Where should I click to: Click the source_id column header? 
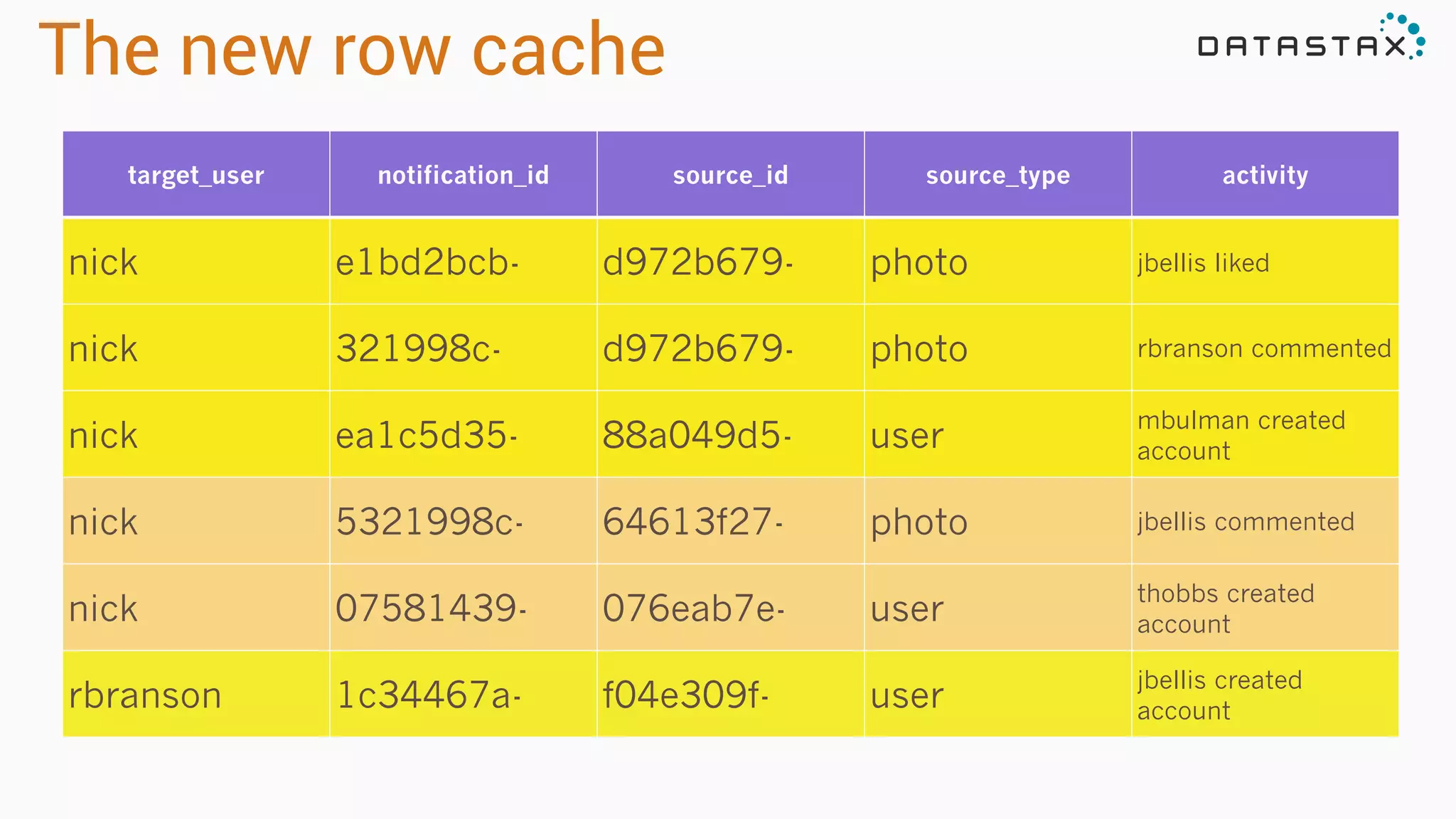coord(731,174)
